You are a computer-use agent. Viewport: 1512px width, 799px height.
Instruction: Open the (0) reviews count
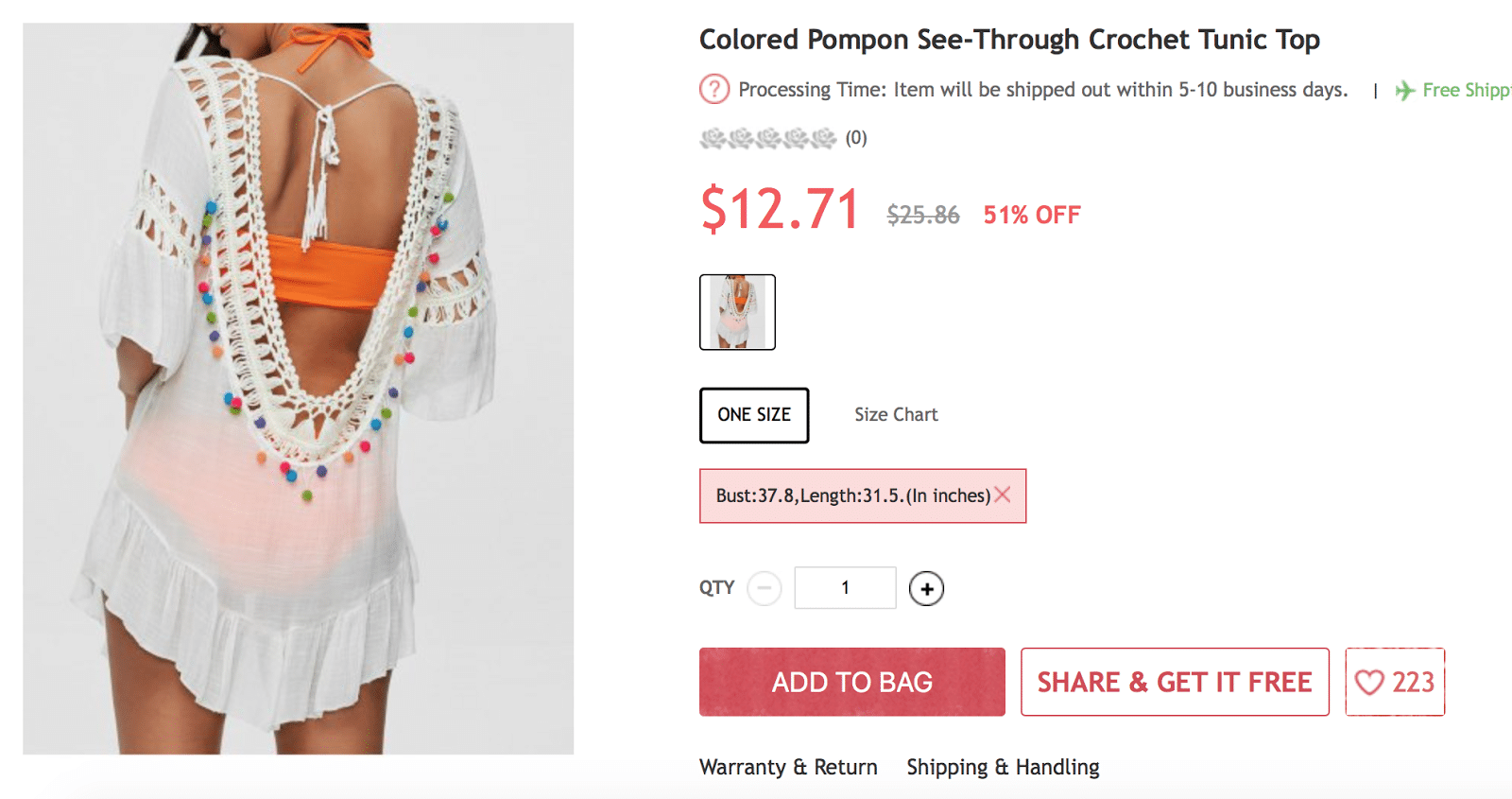click(856, 138)
